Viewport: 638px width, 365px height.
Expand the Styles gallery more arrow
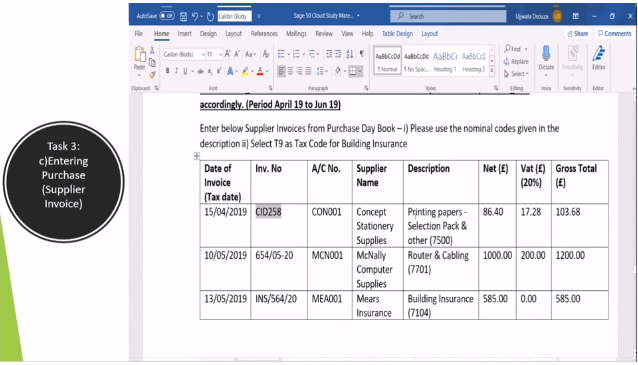(x=492, y=70)
